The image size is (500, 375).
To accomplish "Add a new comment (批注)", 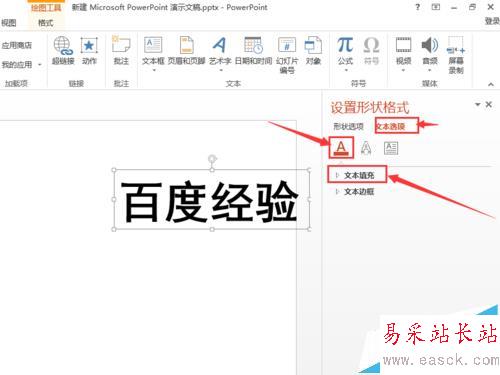I will tap(121, 50).
